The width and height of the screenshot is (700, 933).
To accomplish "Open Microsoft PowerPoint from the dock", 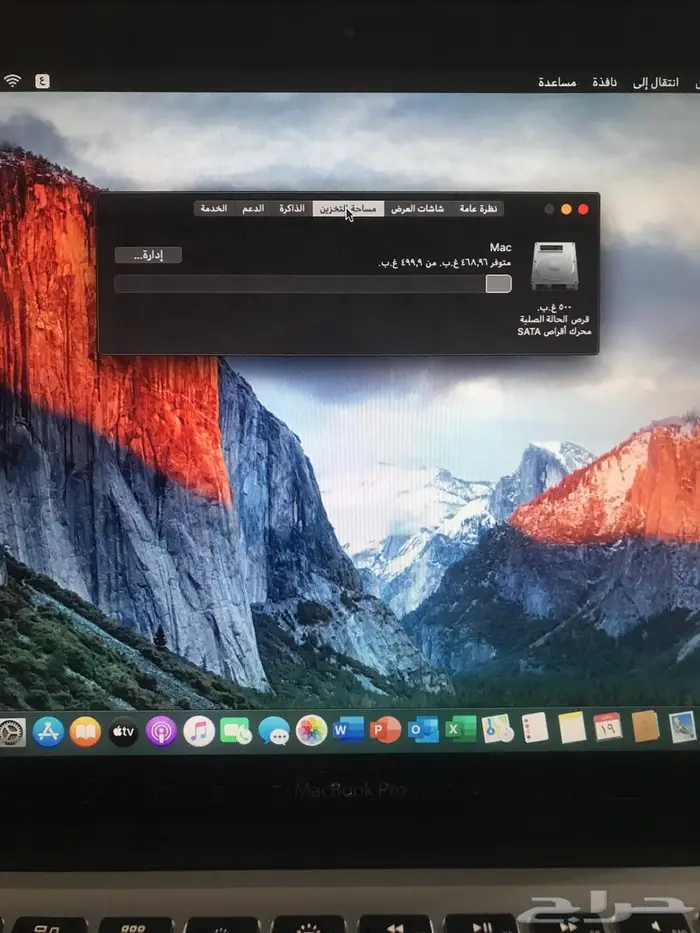I will pos(385,730).
